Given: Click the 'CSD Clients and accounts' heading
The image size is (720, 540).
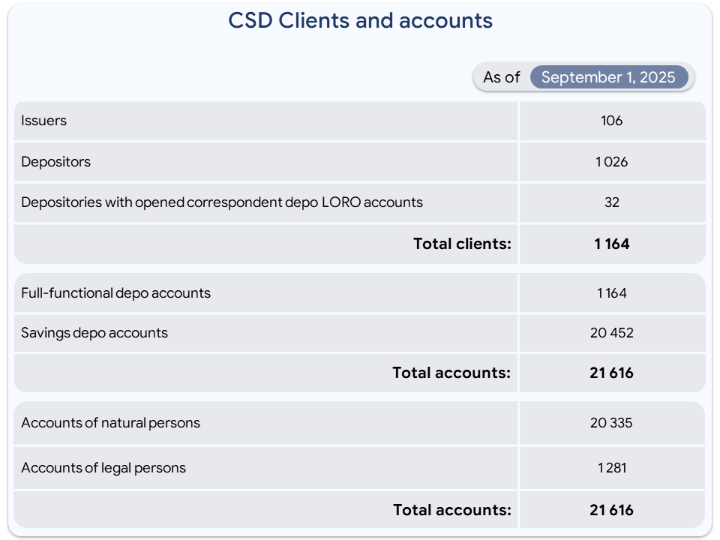Looking at the screenshot, I should click(360, 21).
